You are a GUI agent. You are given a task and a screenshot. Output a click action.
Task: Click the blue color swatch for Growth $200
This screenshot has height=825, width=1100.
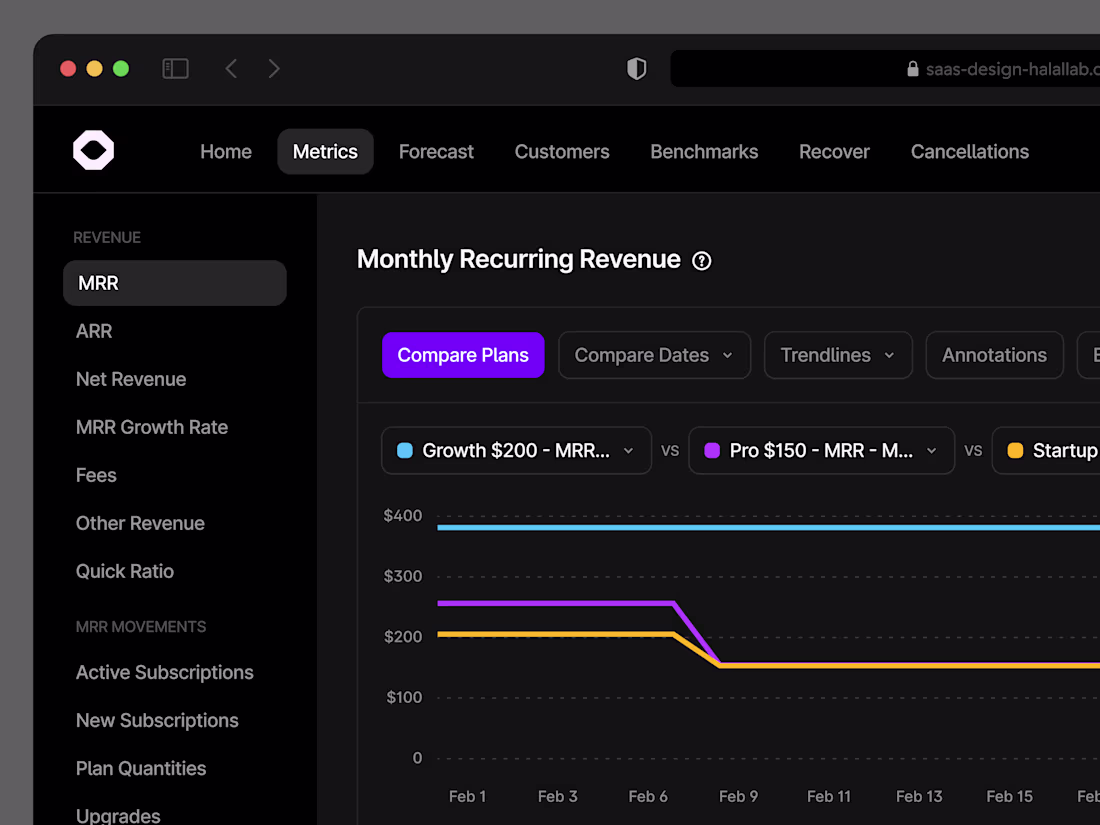[x=407, y=450]
